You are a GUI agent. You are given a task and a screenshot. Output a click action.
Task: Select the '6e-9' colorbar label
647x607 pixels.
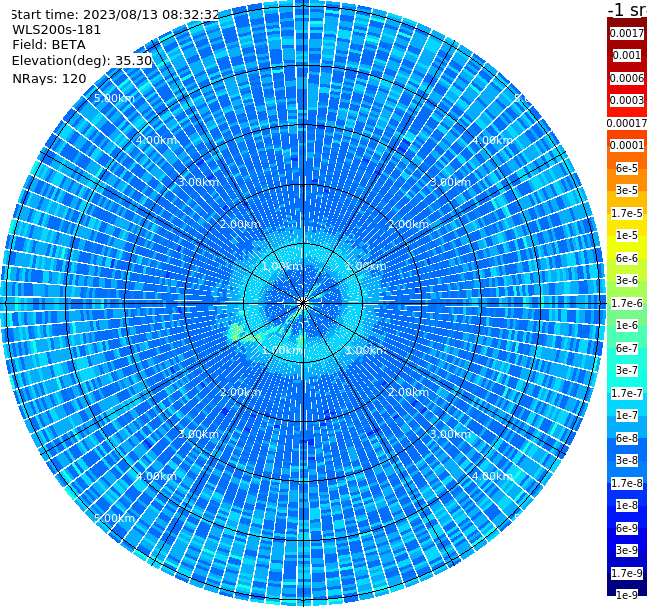tap(627, 528)
